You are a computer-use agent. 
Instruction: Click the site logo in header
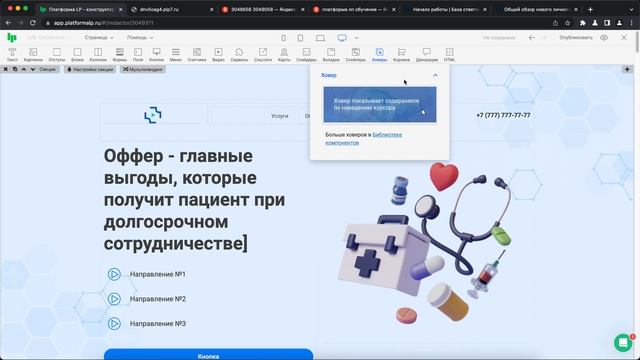point(153,115)
